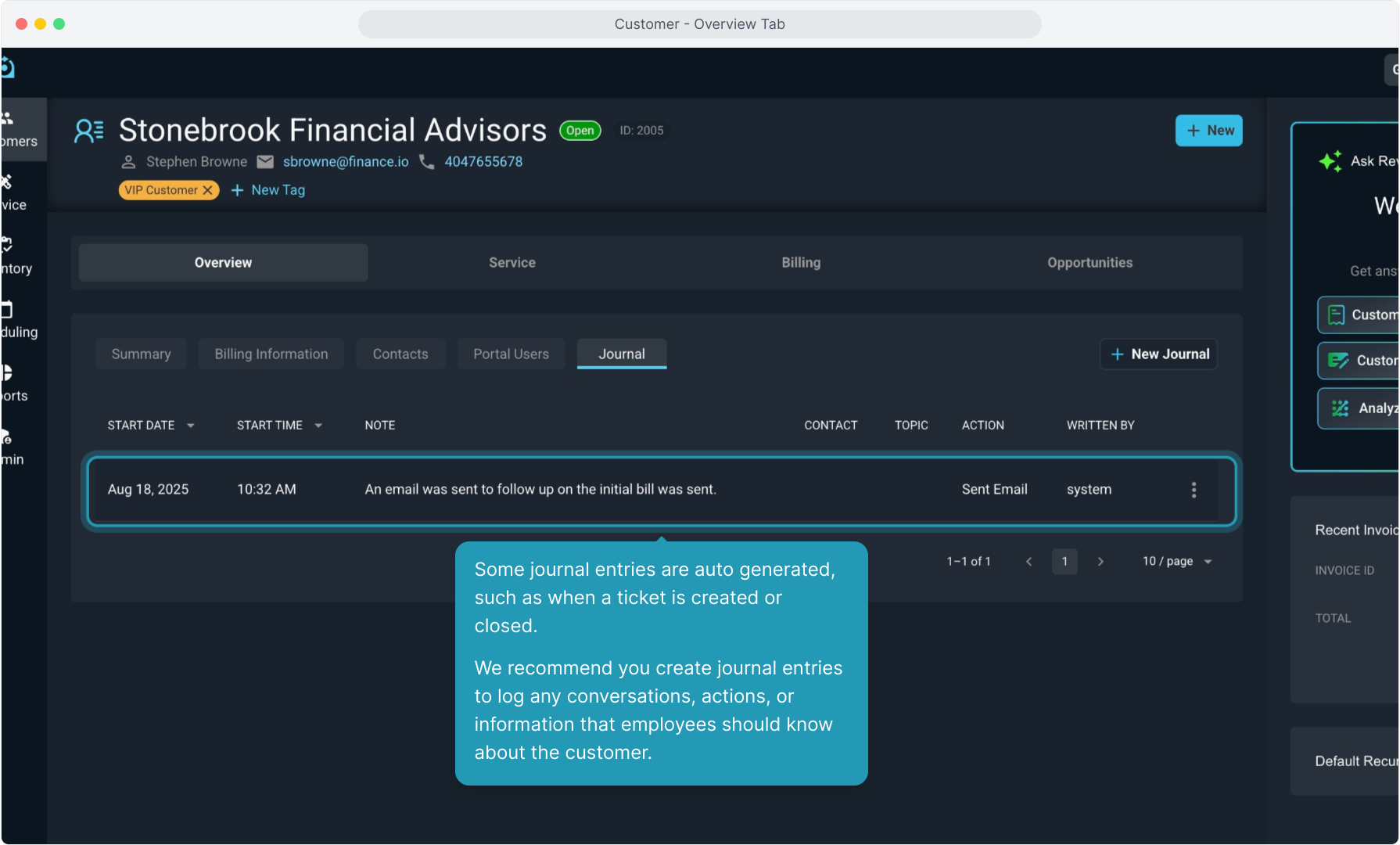
Task: Click the WRITTEN BY column header
Action: pyautogui.click(x=1100, y=426)
